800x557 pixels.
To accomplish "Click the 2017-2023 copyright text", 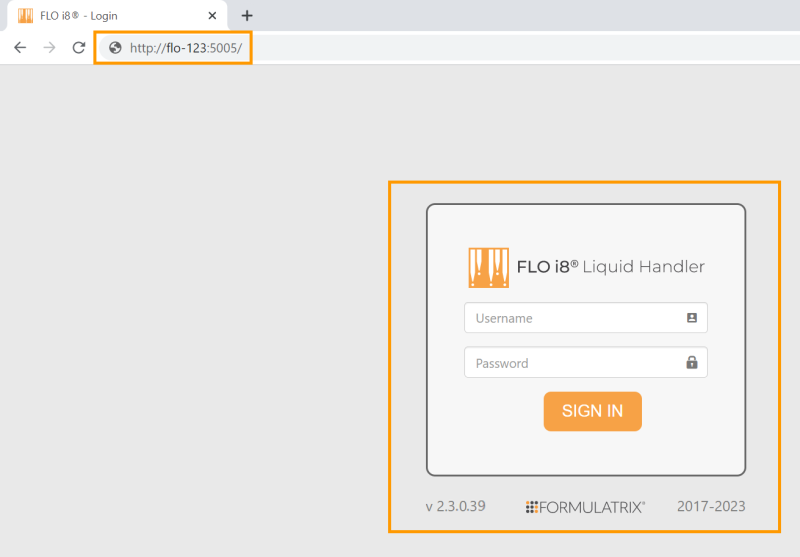I will pos(711,506).
